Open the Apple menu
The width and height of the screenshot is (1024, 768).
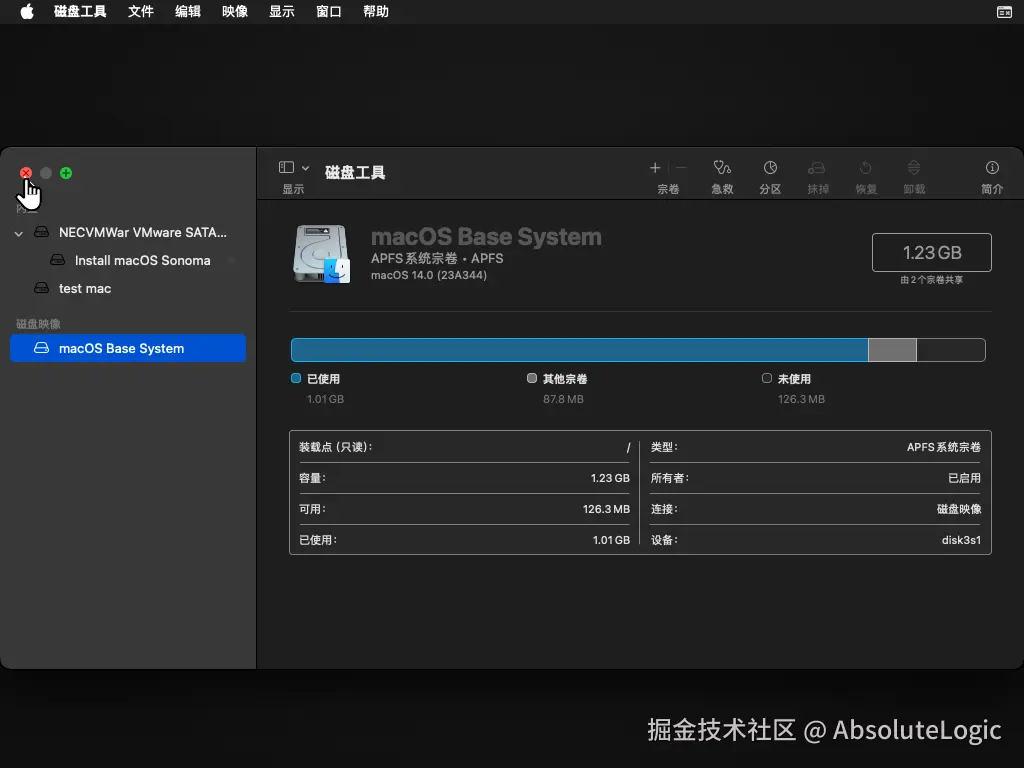coord(27,11)
